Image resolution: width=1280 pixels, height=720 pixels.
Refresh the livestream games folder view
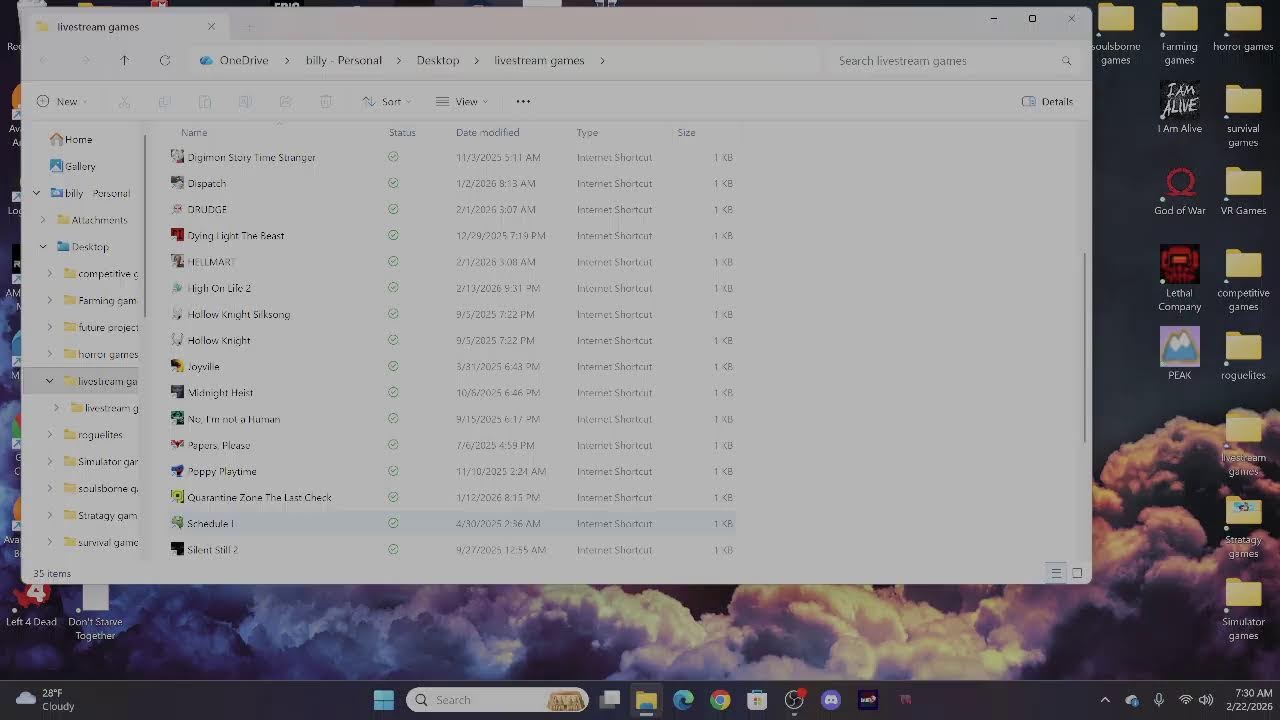click(x=165, y=61)
